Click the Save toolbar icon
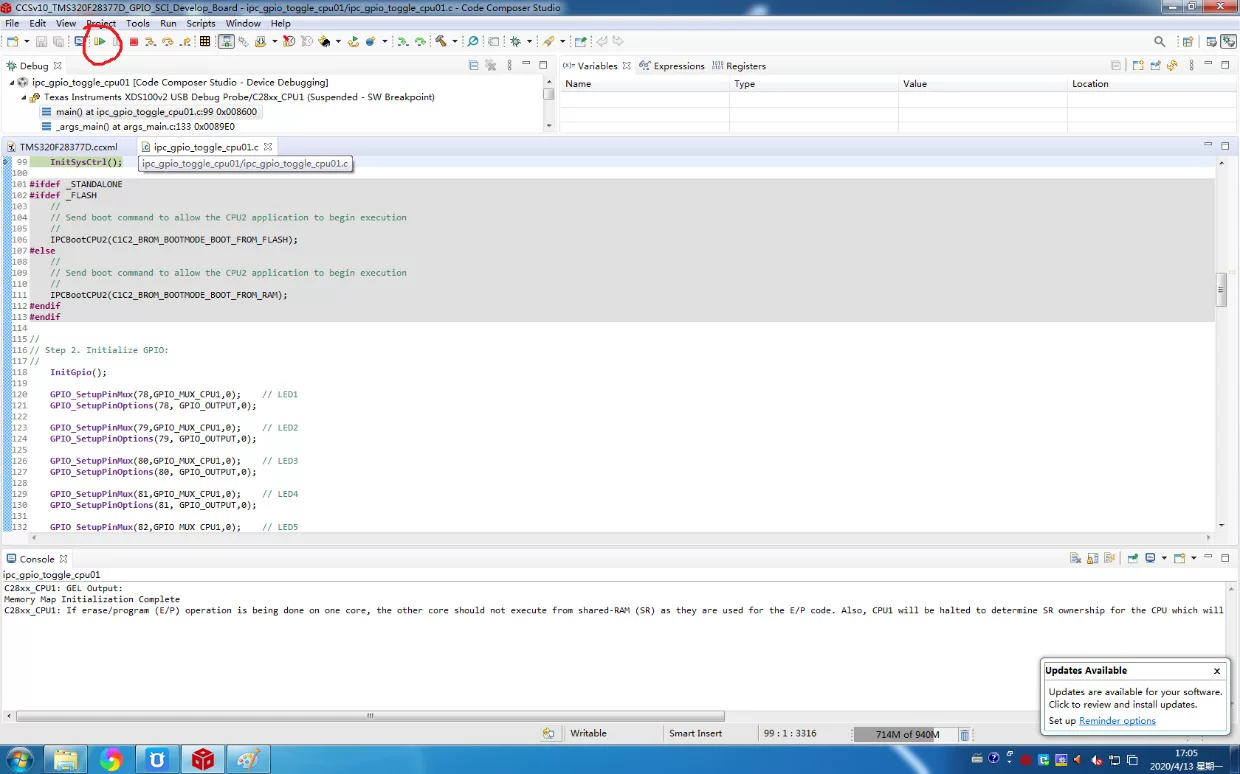The width and height of the screenshot is (1240, 774). coord(41,41)
